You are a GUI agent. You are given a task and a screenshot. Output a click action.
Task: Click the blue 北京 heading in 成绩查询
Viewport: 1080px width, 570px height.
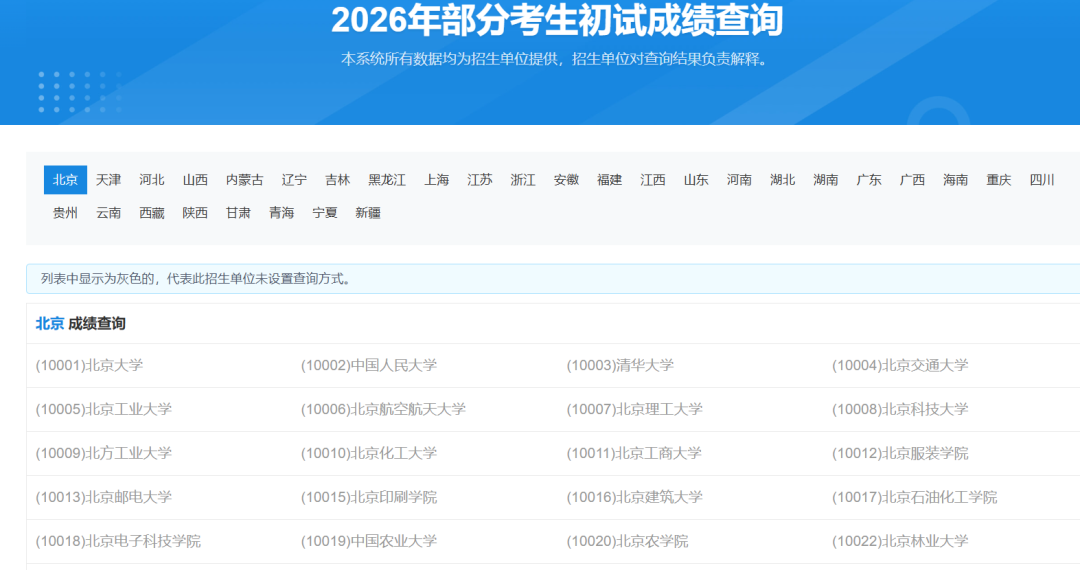click(x=50, y=324)
